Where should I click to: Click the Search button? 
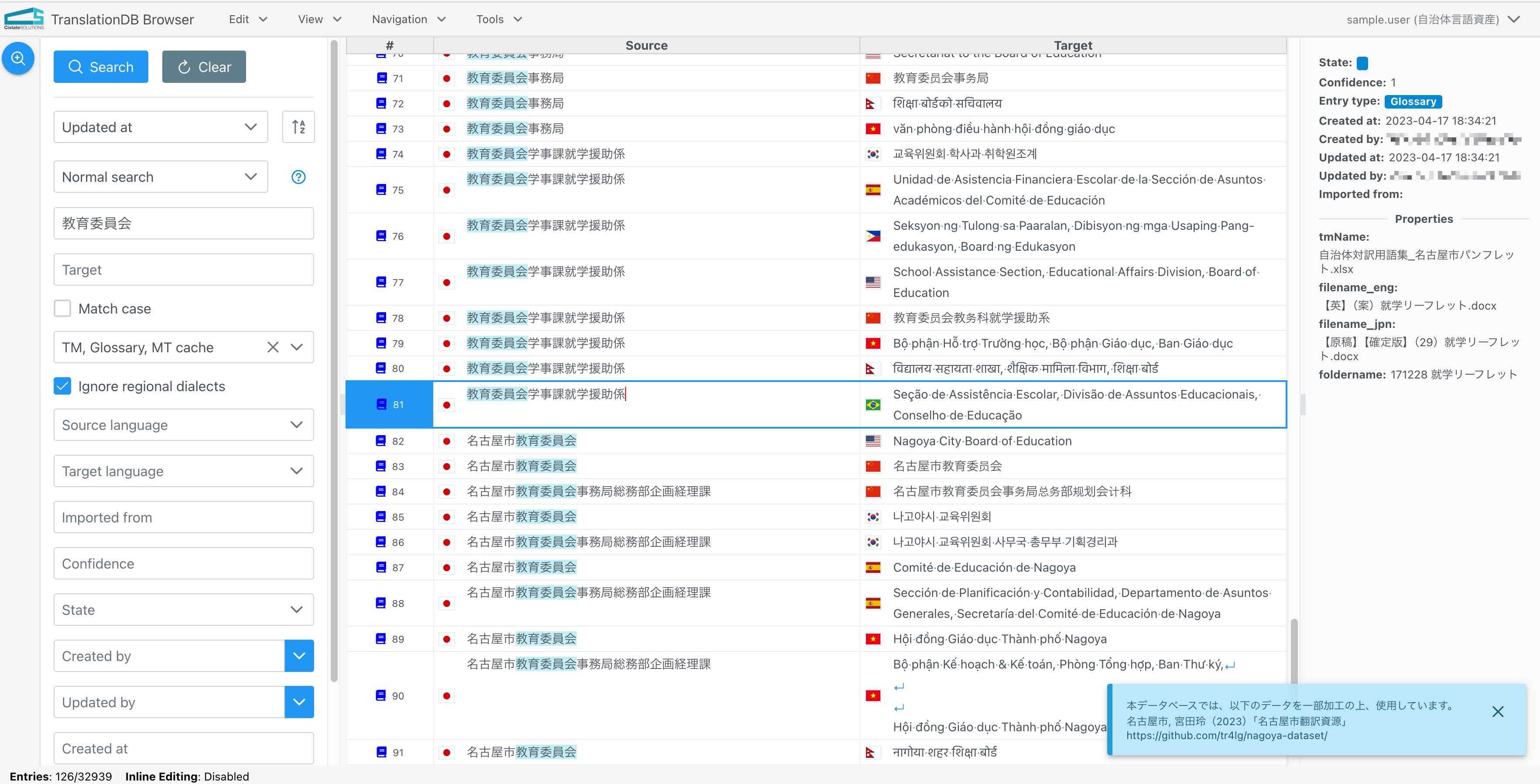tap(100, 66)
